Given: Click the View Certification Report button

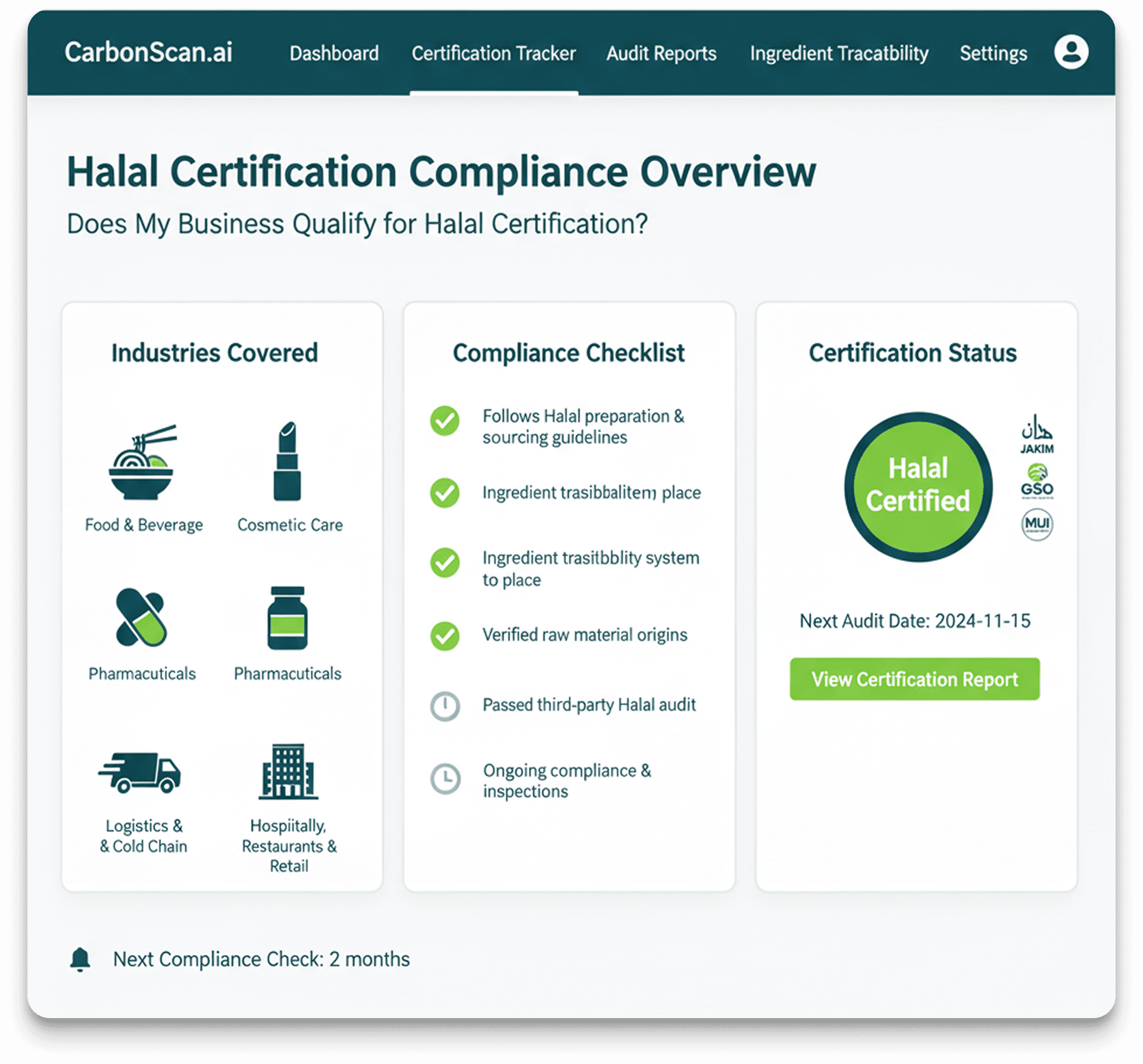Looking at the screenshot, I should click(x=914, y=679).
